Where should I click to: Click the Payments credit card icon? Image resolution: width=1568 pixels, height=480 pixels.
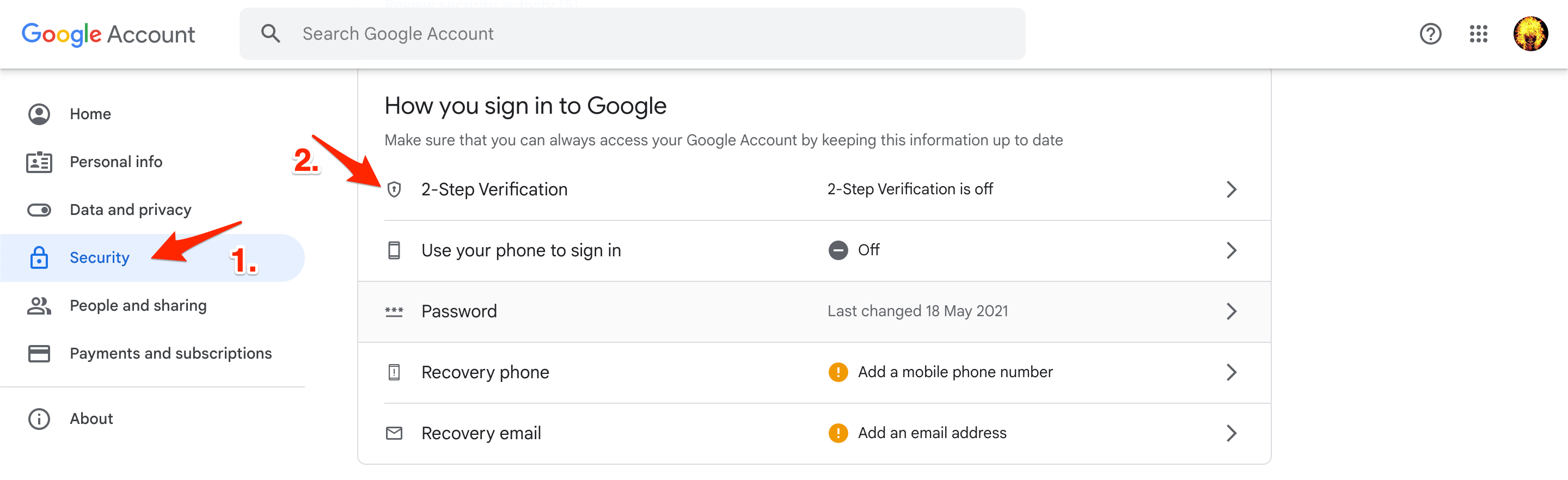click(39, 353)
